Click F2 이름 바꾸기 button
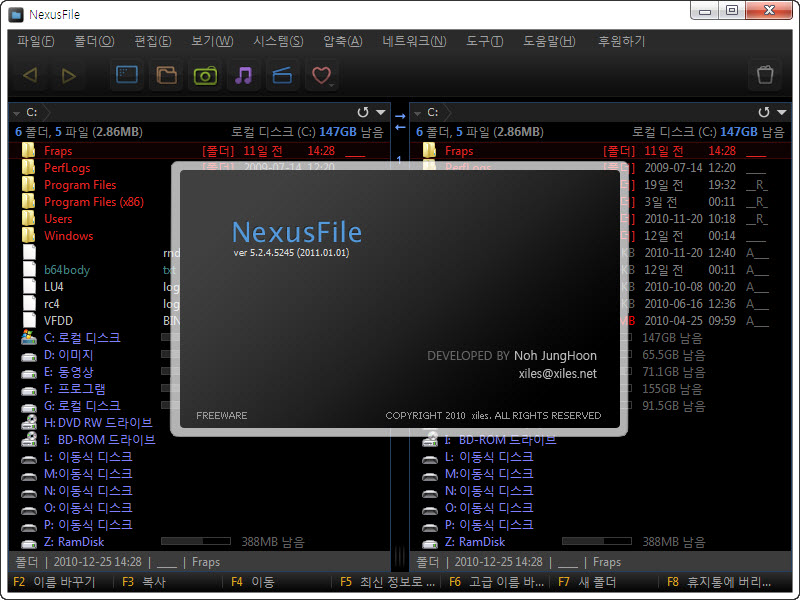This screenshot has width=800, height=600. 55,582
